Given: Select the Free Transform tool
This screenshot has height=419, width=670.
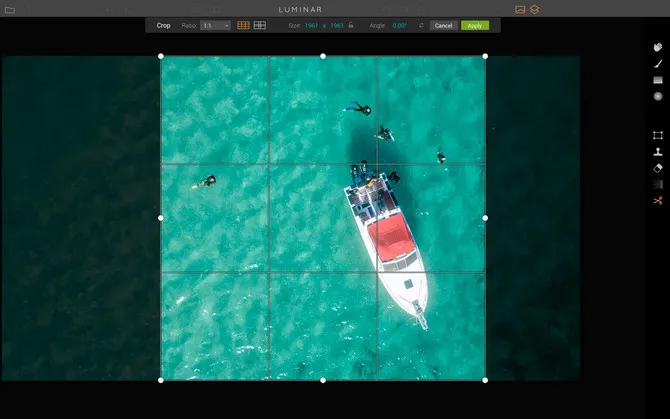Looking at the screenshot, I should (658, 135).
